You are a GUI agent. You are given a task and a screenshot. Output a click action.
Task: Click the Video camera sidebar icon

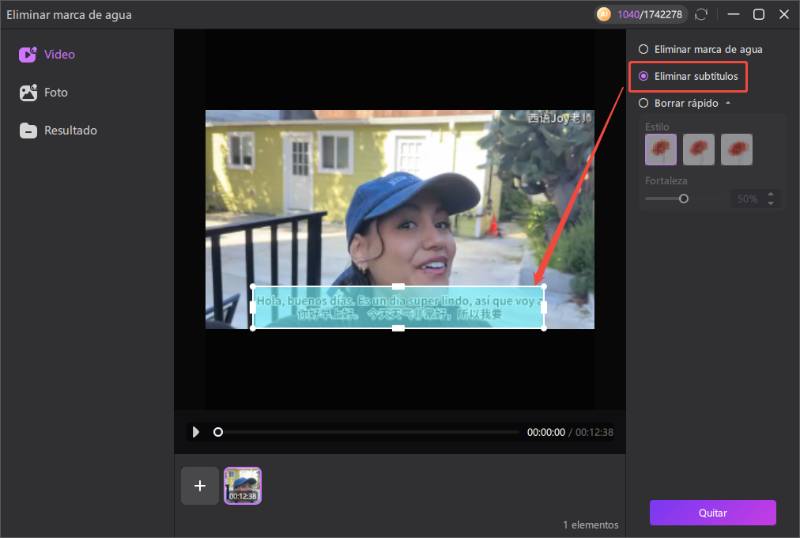28,55
